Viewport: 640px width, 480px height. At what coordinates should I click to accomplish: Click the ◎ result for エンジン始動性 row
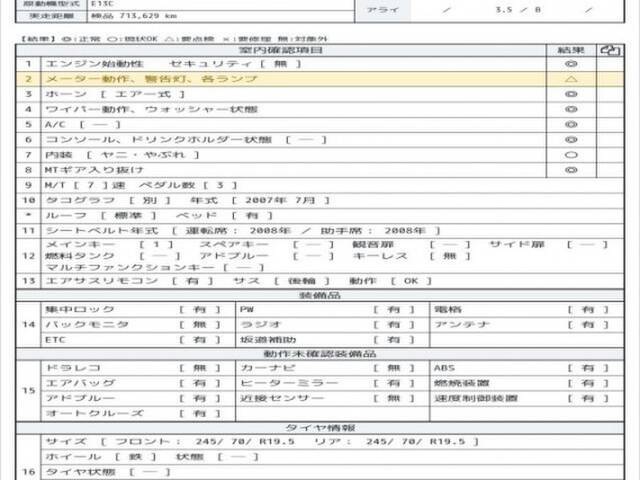571,64
